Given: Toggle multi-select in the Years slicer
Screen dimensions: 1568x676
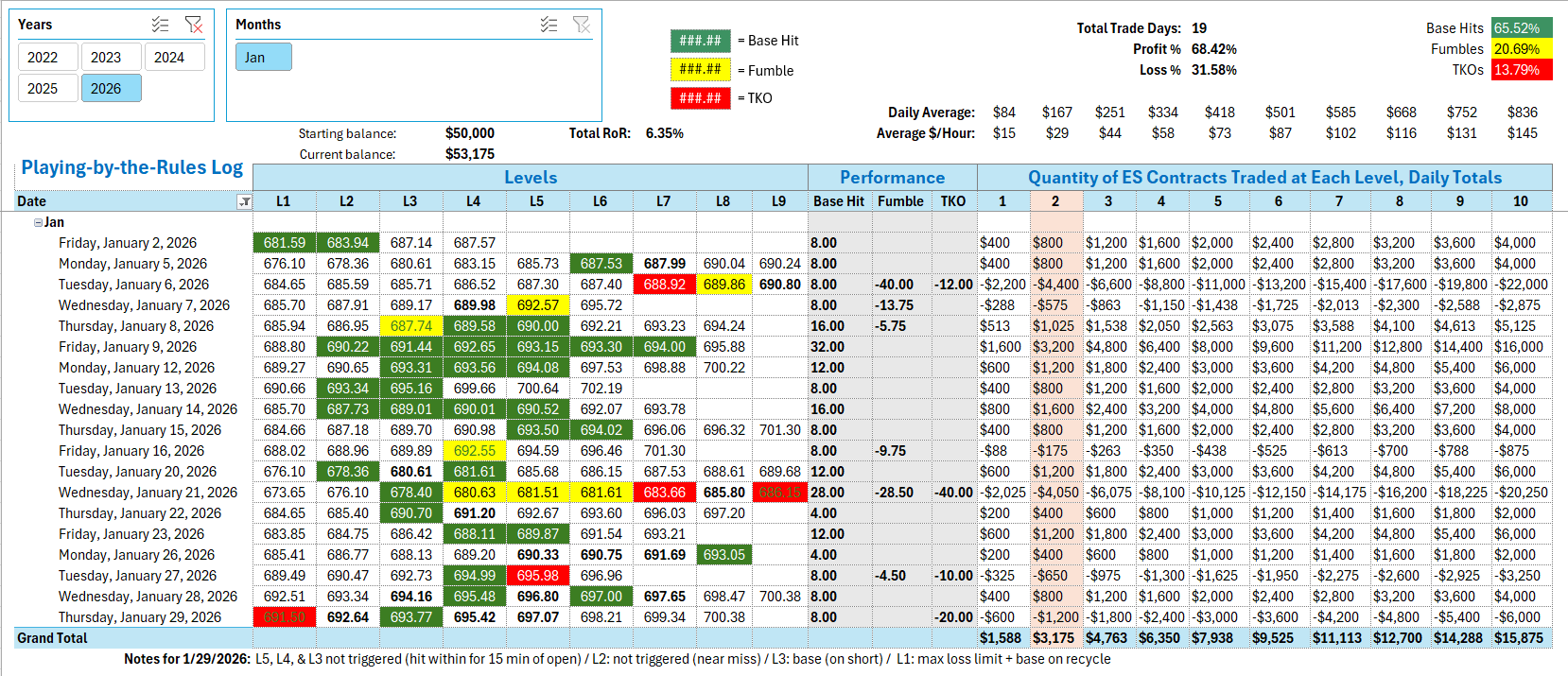Looking at the screenshot, I should [161, 25].
